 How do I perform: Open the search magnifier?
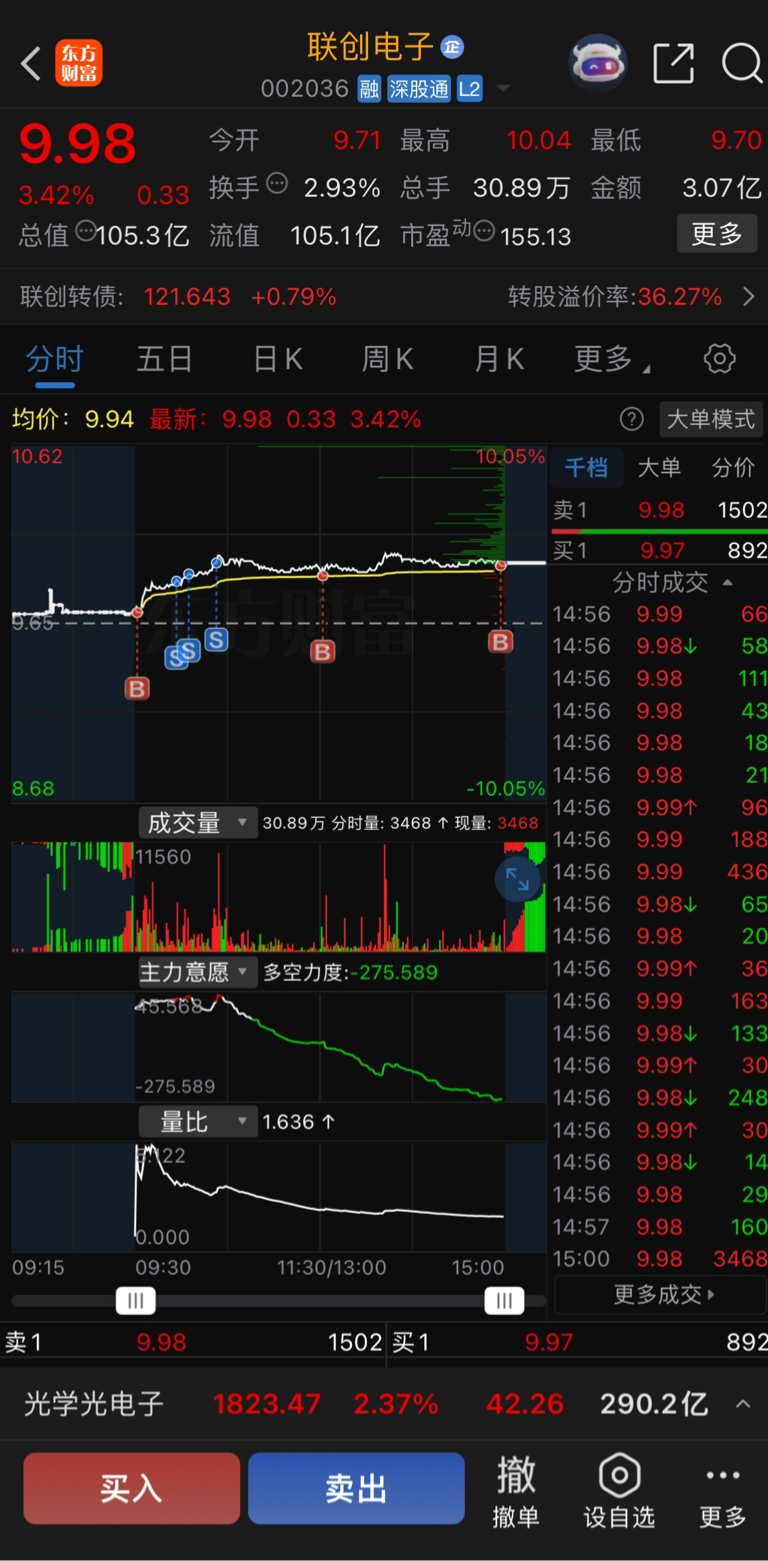coord(741,63)
